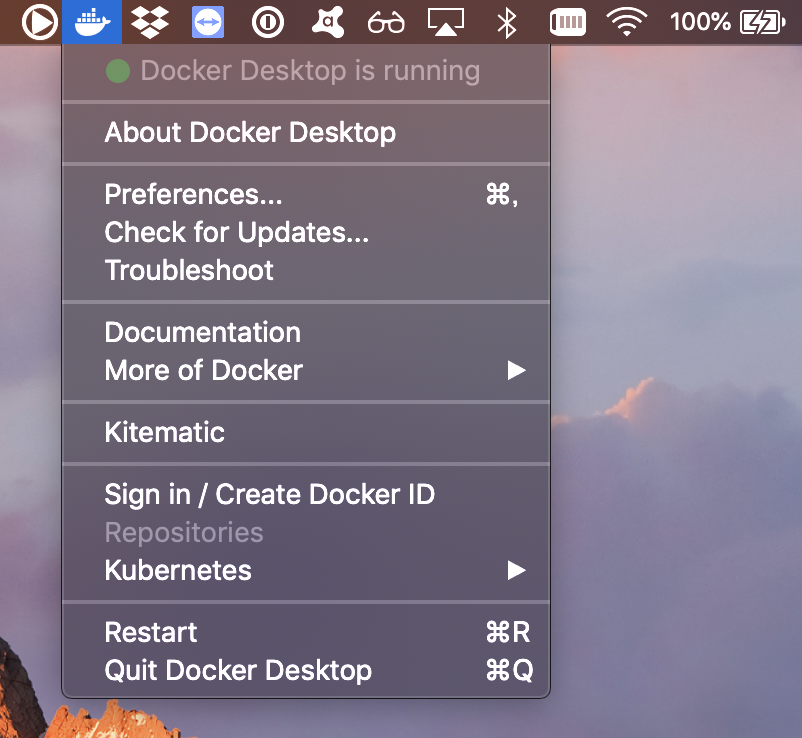Open the 1Password menu bar icon
This screenshot has height=738, width=802.
click(x=268, y=22)
